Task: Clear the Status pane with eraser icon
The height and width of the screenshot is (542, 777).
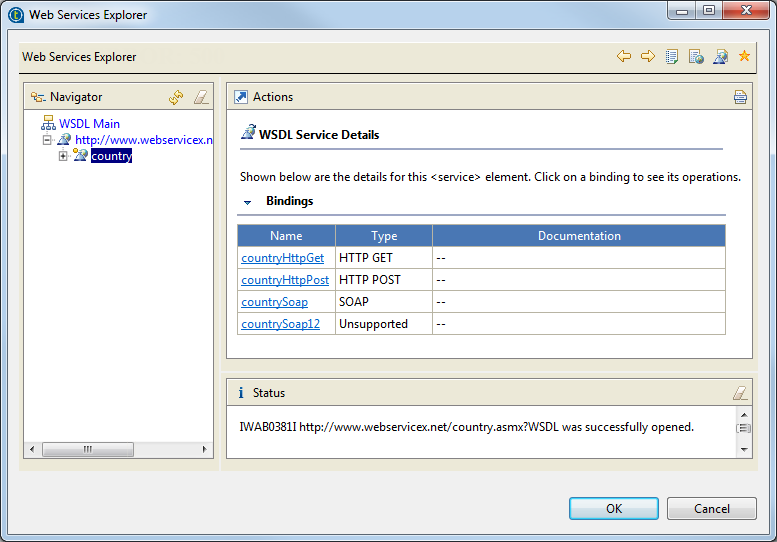Action: [x=740, y=393]
